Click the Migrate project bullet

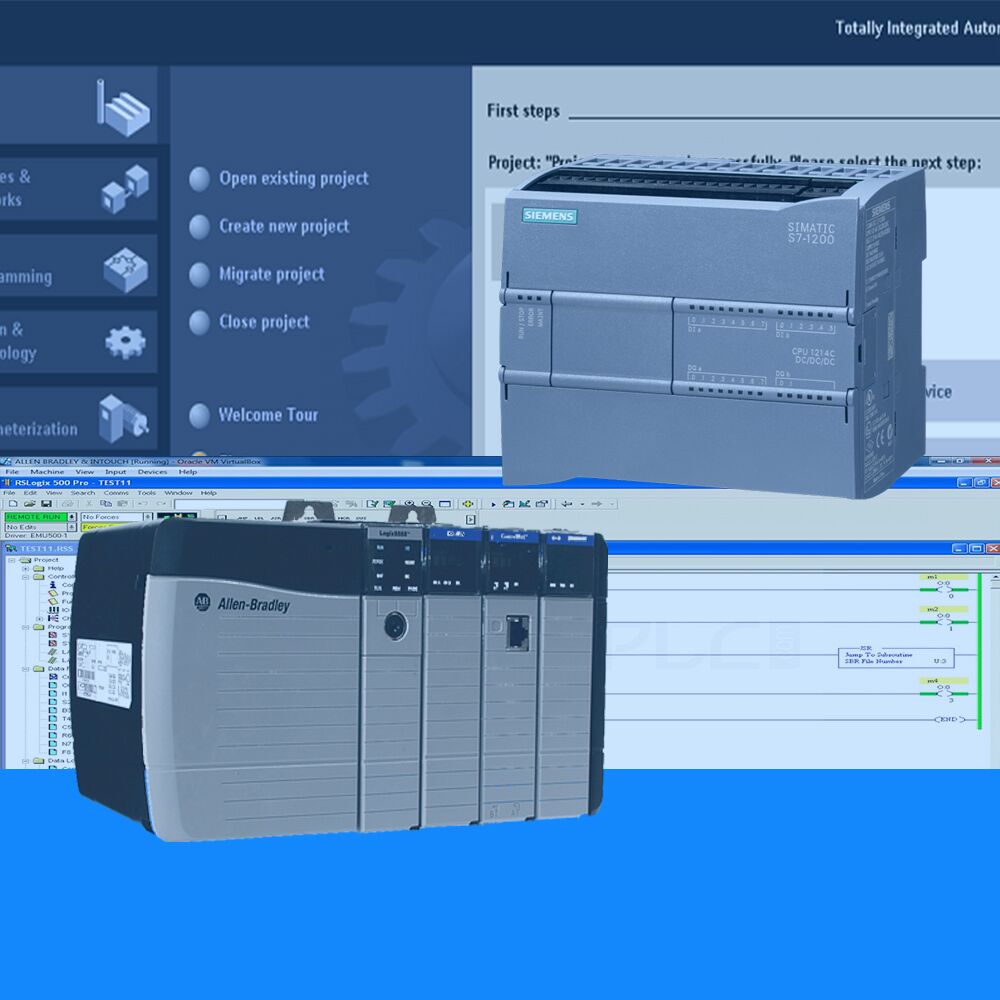(200, 275)
